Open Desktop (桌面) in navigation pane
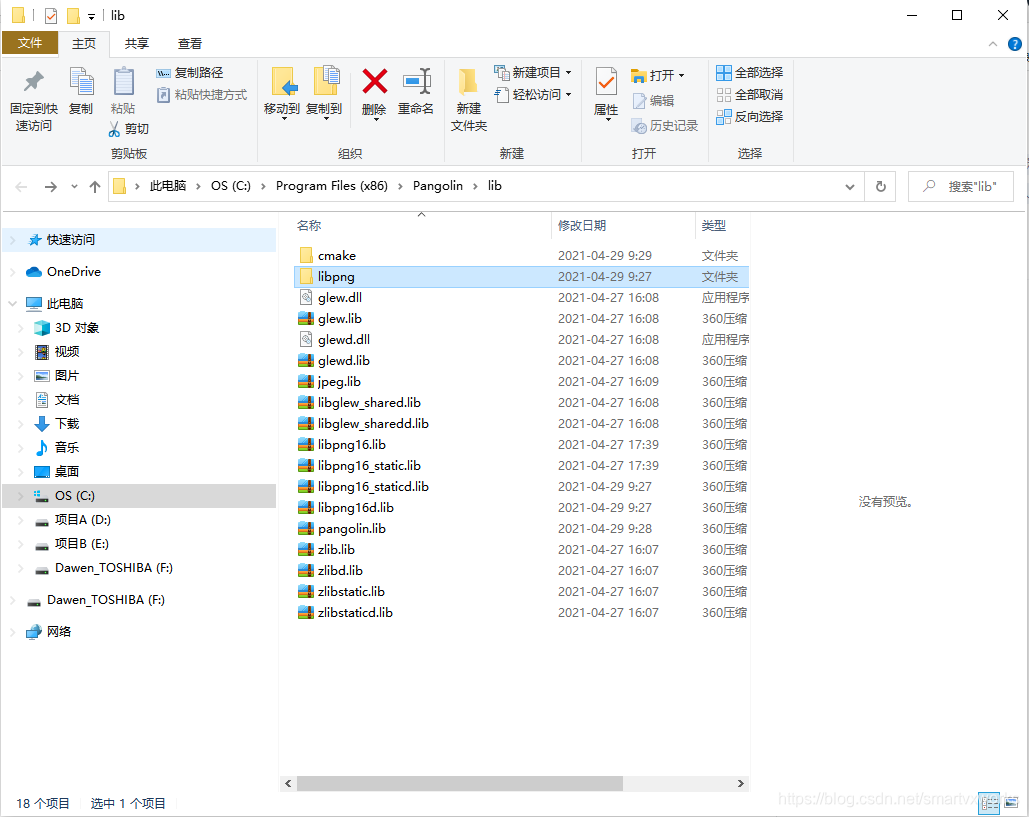1029x817 pixels. 56,471
